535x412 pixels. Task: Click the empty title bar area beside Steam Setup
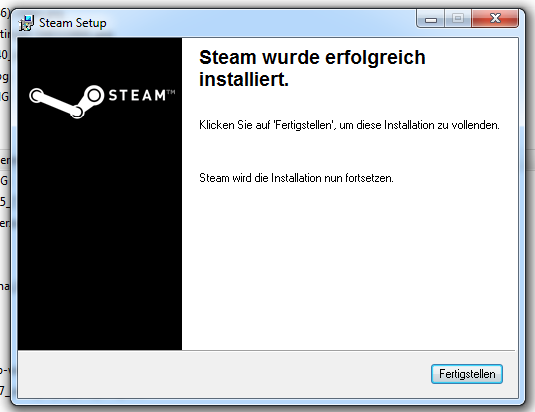261,23
